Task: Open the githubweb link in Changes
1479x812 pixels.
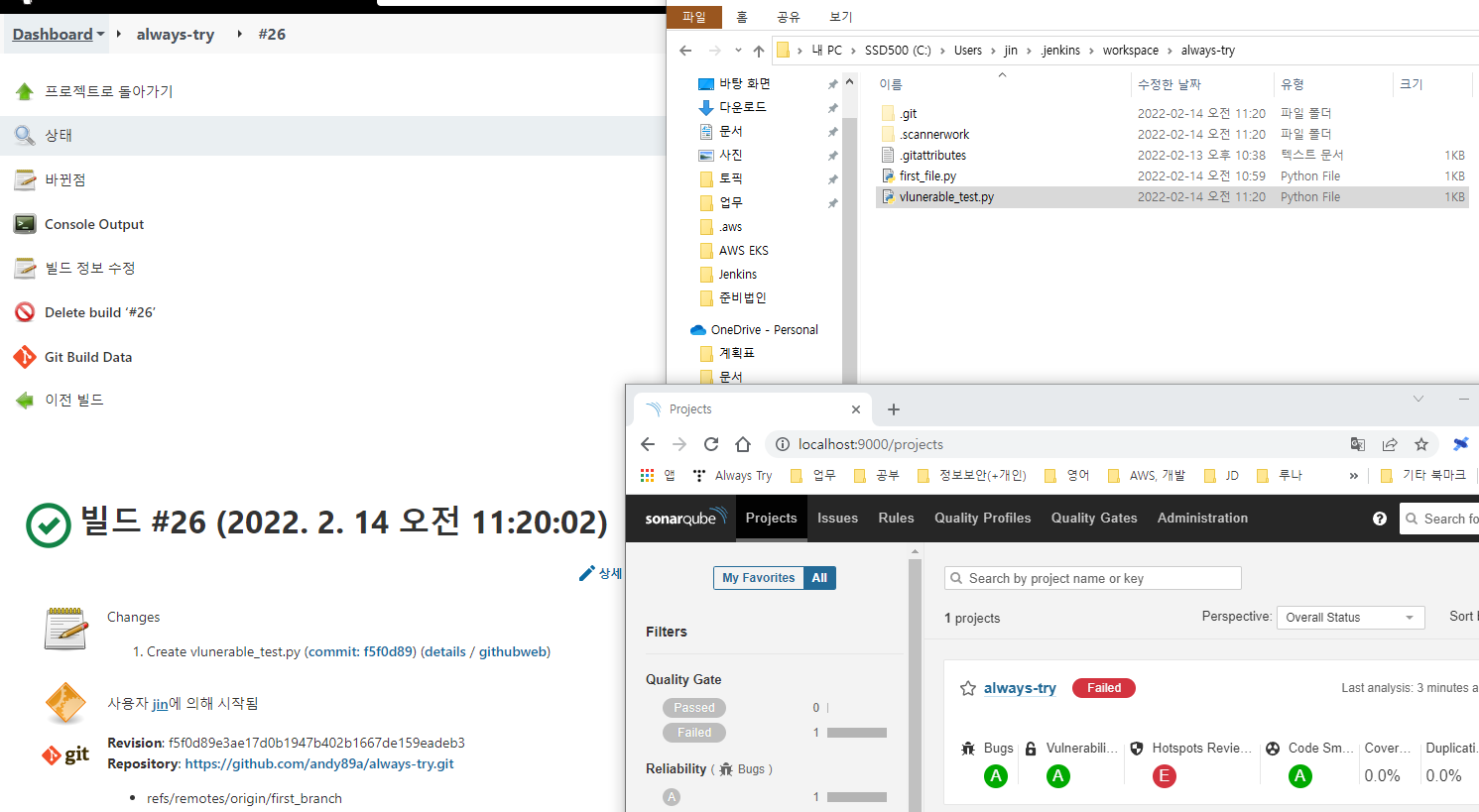Action: (x=513, y=651)
